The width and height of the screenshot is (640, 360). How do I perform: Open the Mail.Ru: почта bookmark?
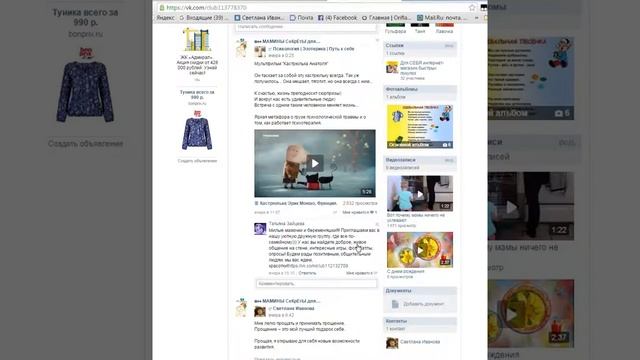click(x=442, y=18)
